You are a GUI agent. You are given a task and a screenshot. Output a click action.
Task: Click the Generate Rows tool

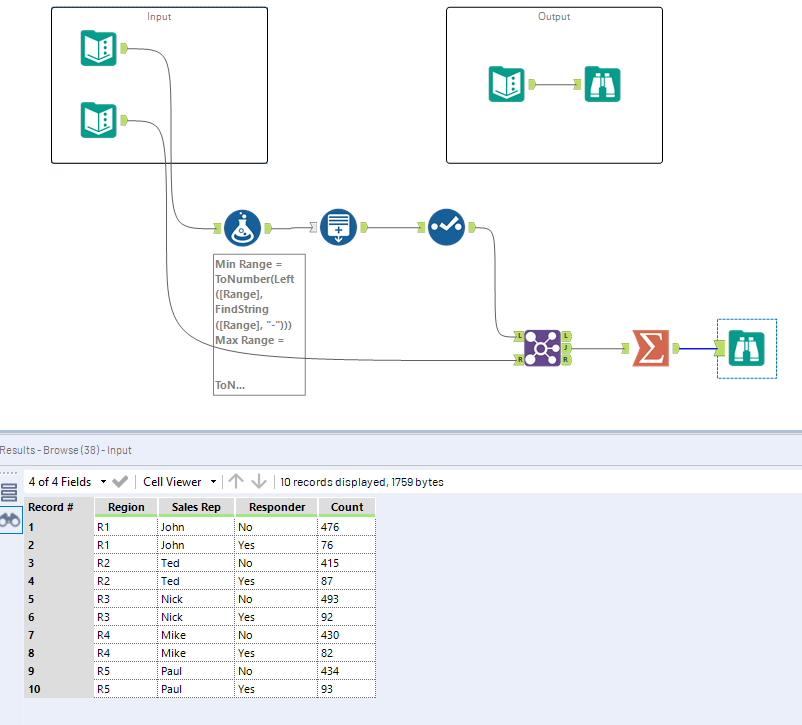pos(338,228)
